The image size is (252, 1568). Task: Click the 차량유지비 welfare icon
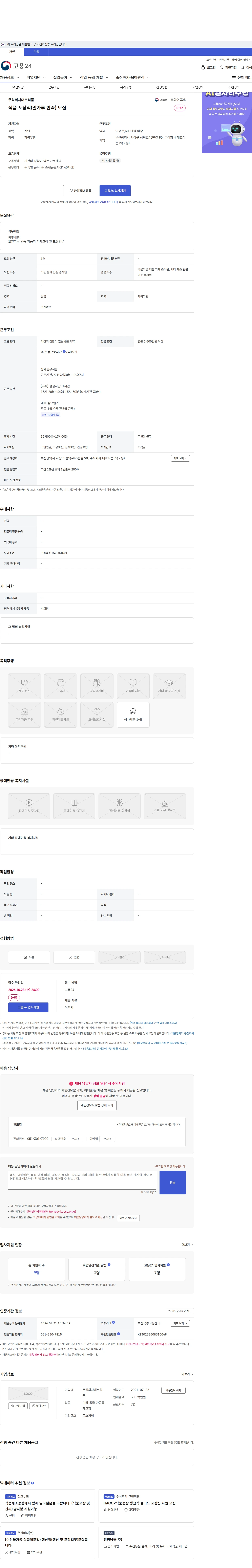pyautogui.click(x=97, y=686)
